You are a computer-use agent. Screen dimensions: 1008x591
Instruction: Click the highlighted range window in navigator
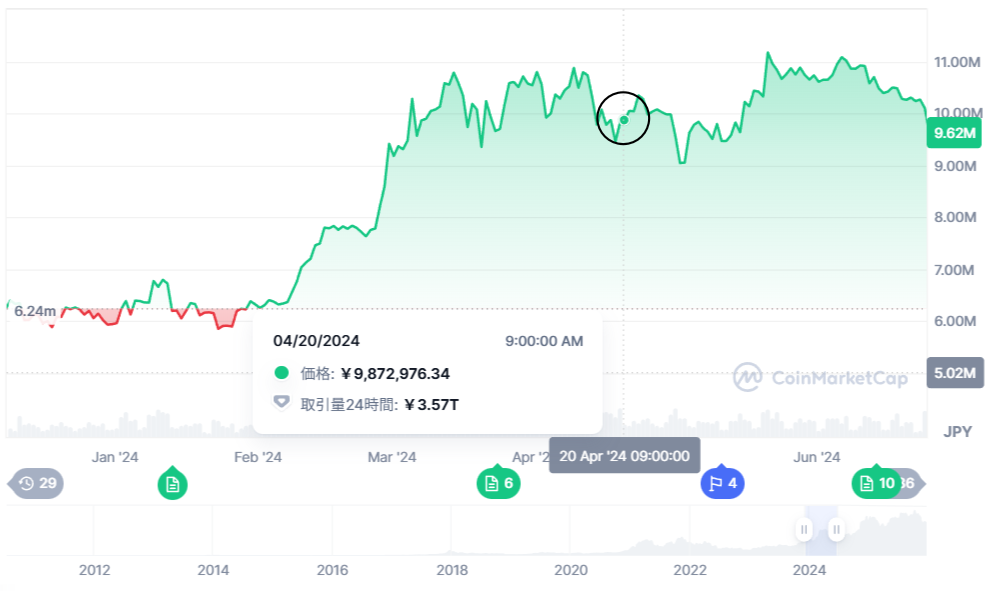point(820,530)
